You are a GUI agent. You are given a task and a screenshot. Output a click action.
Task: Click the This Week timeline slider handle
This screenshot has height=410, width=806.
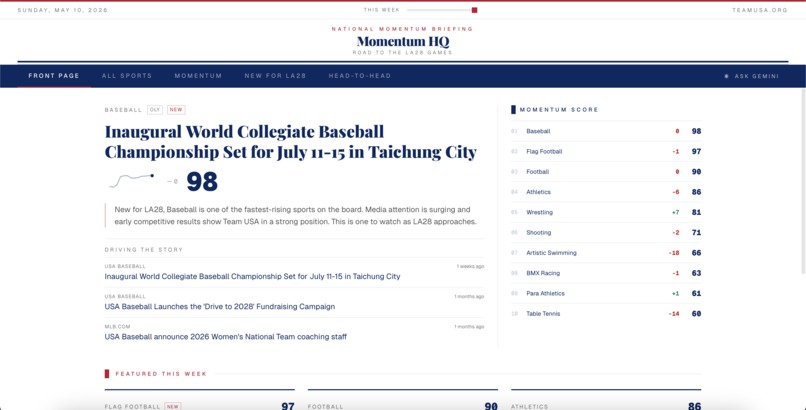474,10
